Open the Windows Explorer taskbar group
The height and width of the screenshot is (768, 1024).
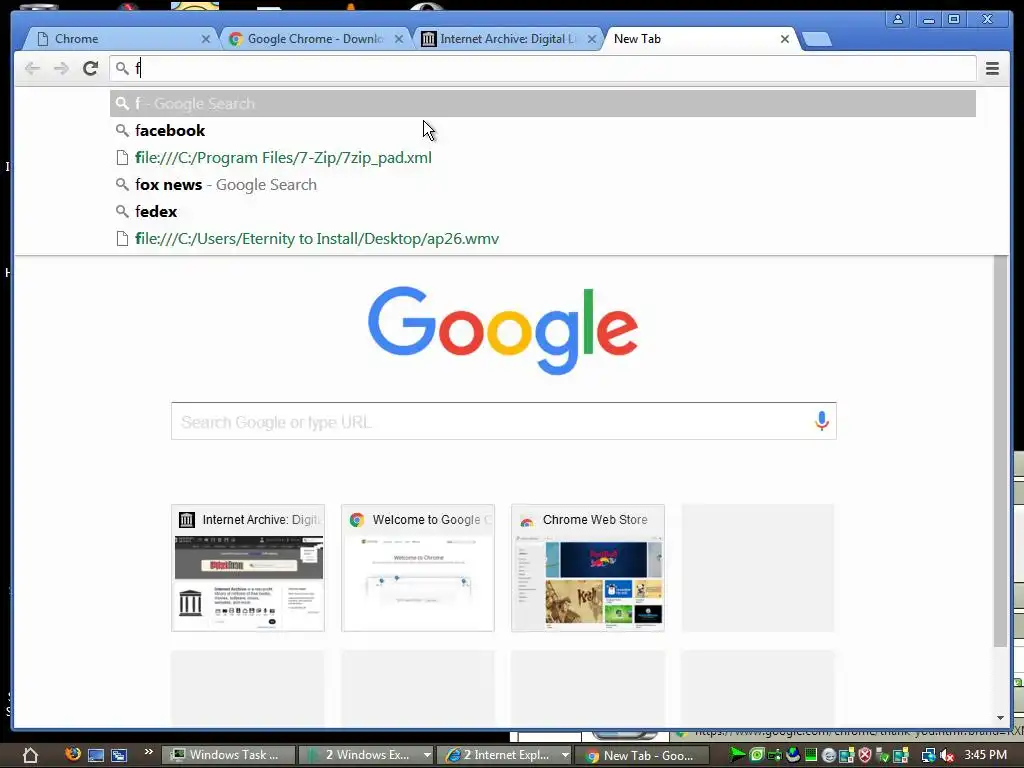359,755
